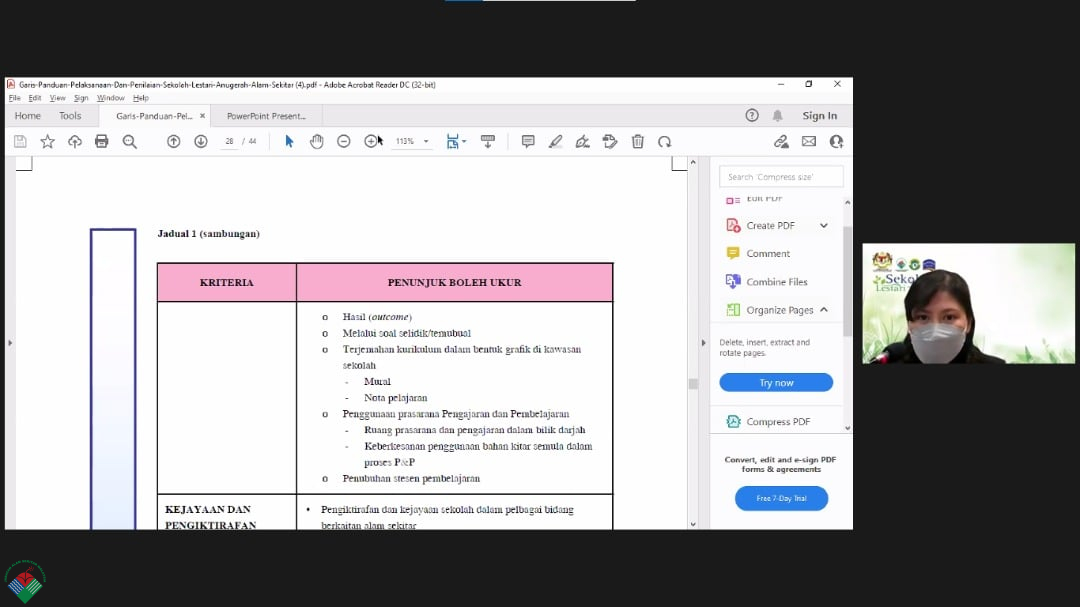The image size is (1080, 607).
Task: Select the Highlight text pen
Action: point(555,141)
